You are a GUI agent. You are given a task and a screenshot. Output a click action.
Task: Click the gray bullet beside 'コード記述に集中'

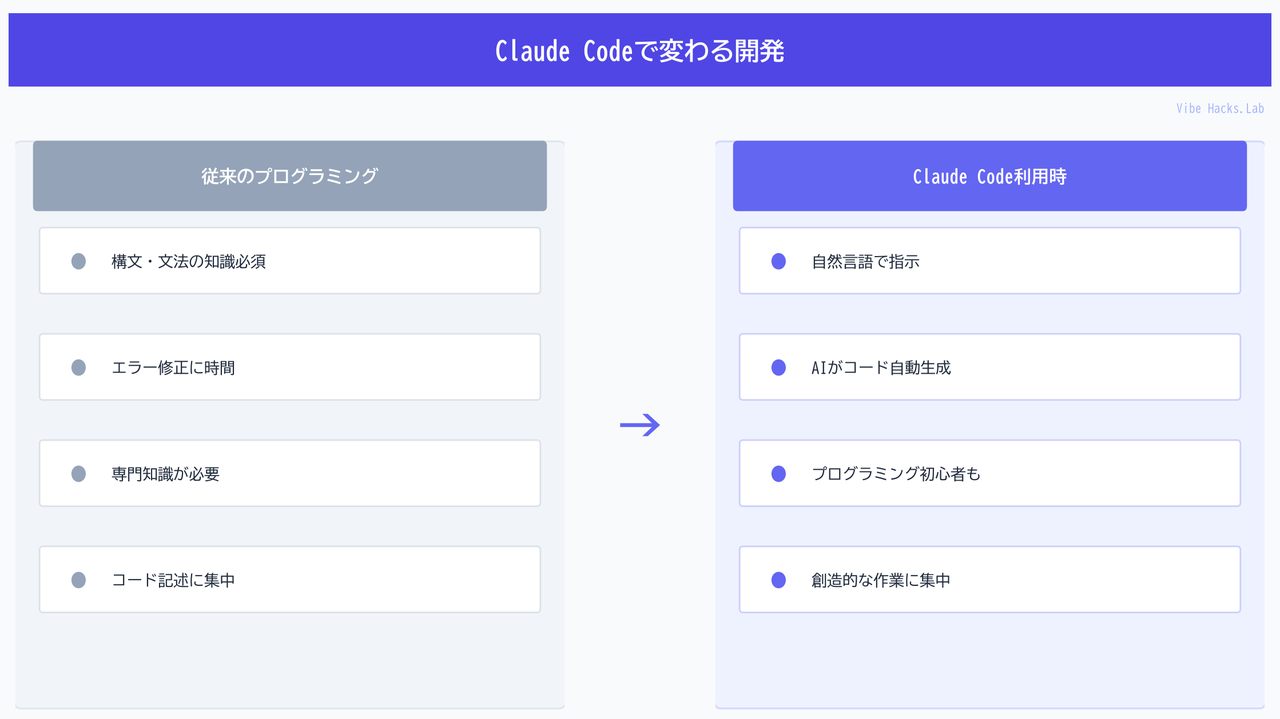[79, 579]
